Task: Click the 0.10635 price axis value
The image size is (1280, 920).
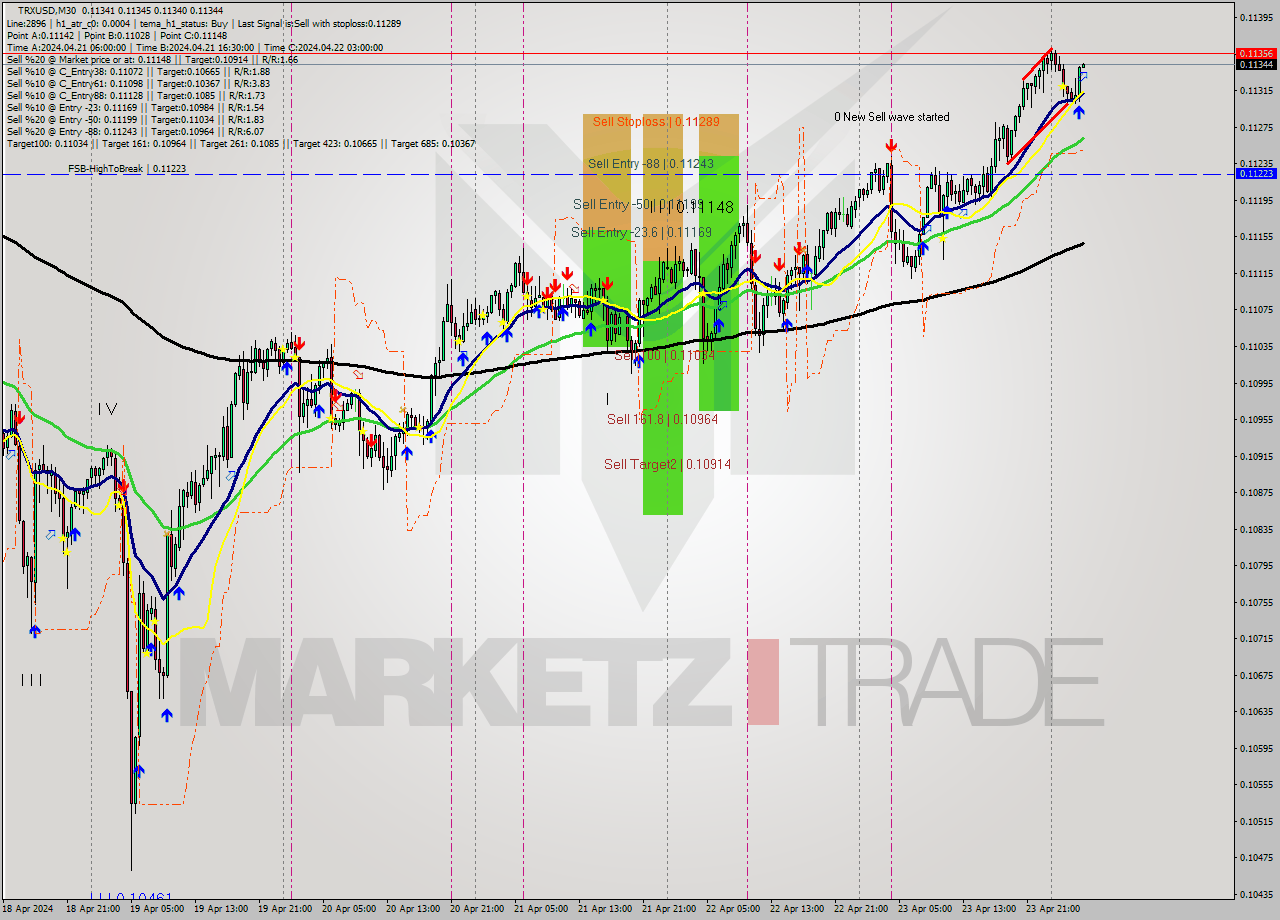Action: 1255,712
